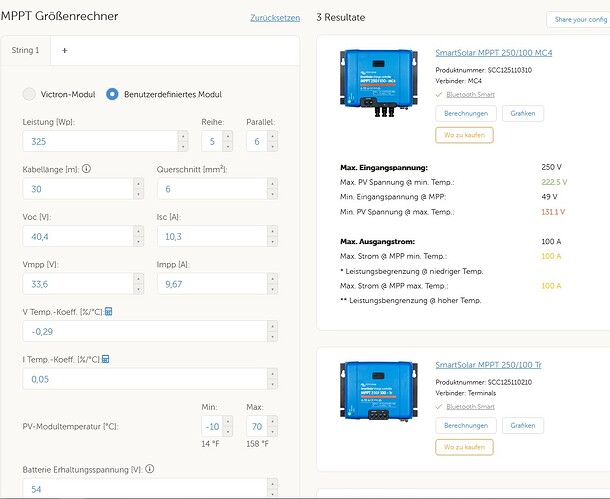The width and height of the screenshot is (610, 499).
Task: Focus the Querschnitt input field
Action: (212, 189)
